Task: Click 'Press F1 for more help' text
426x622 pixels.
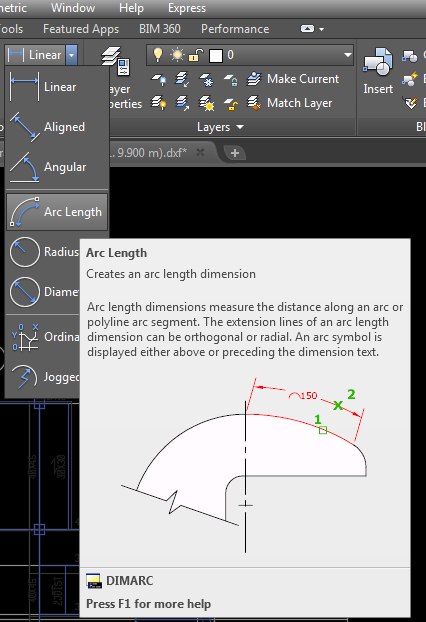Action: (x=148, y=604)
